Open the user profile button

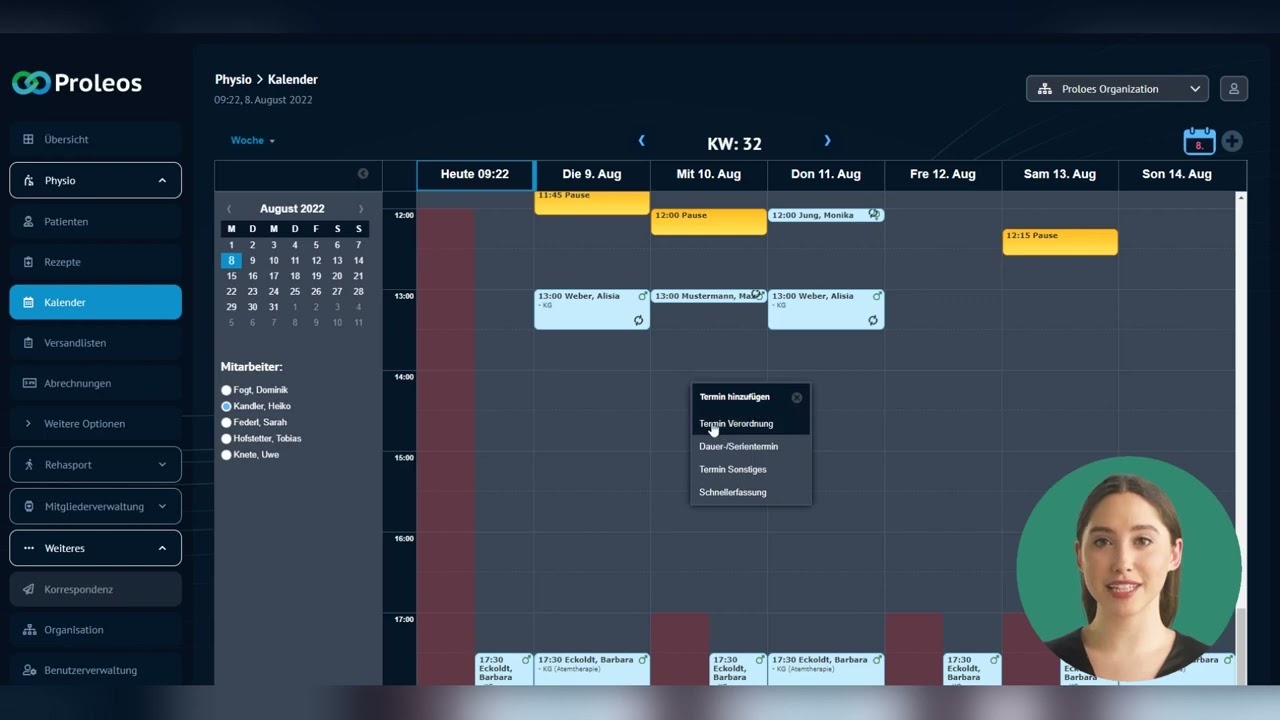pyautogui.click(x=1233, y=89)
